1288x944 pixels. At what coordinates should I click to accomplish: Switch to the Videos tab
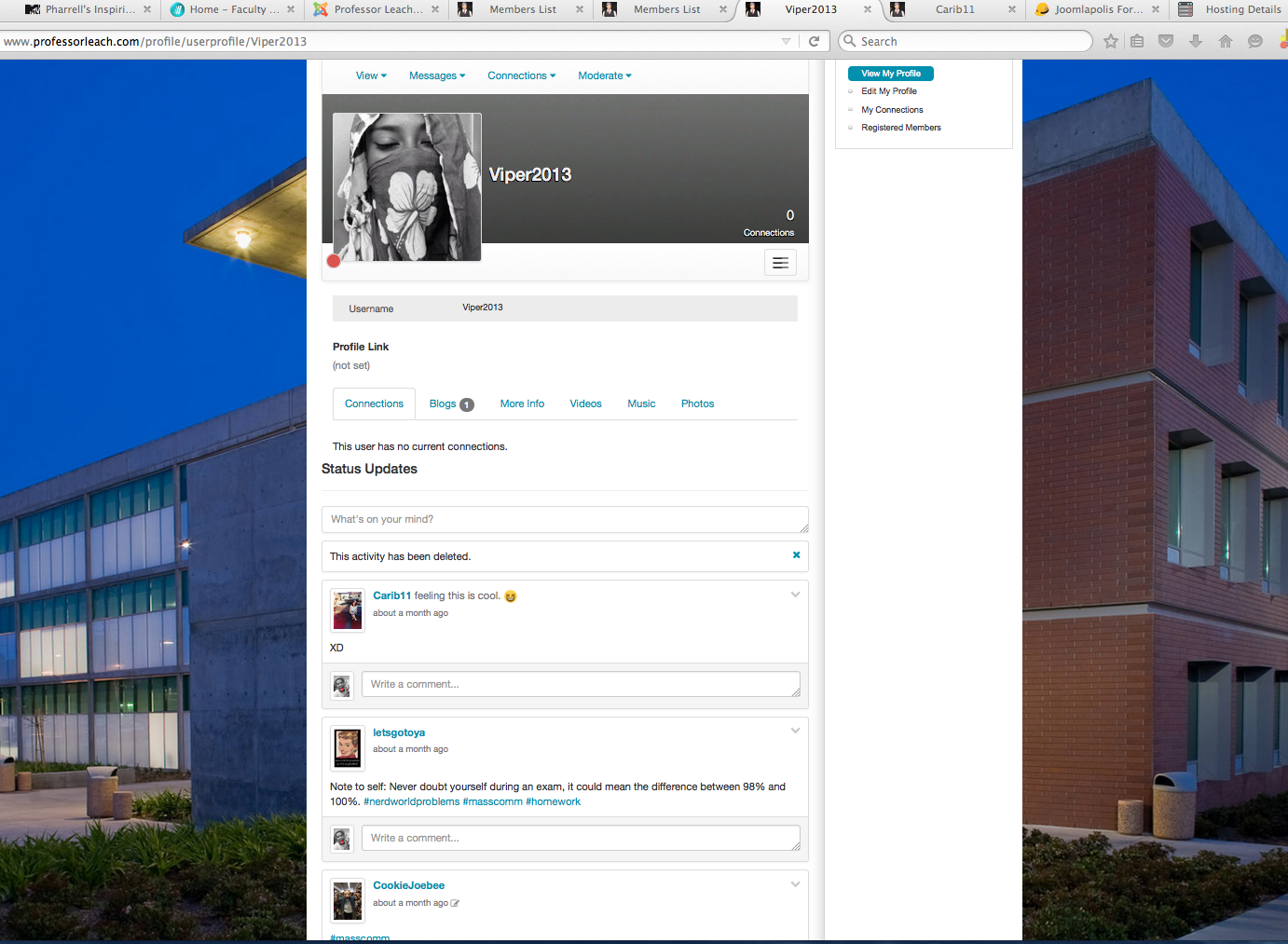pos(585,404)
